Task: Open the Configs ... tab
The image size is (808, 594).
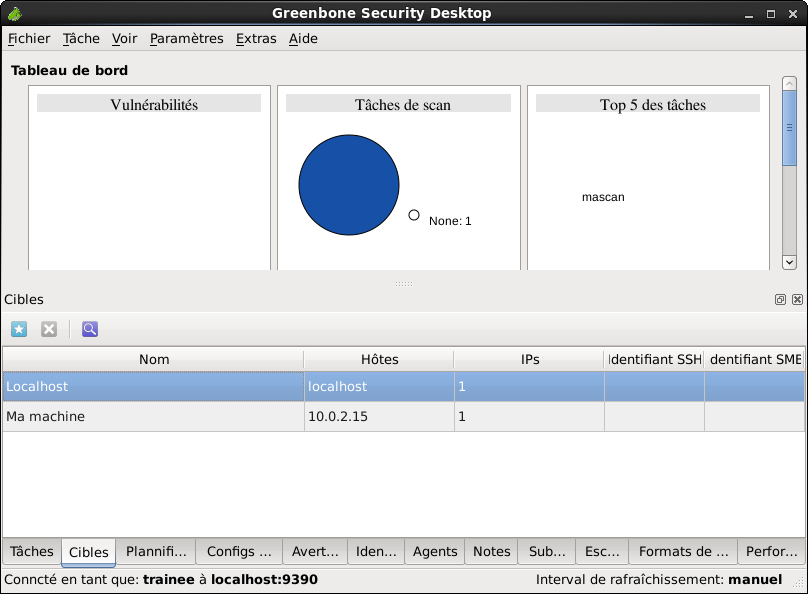Action: 239,552
